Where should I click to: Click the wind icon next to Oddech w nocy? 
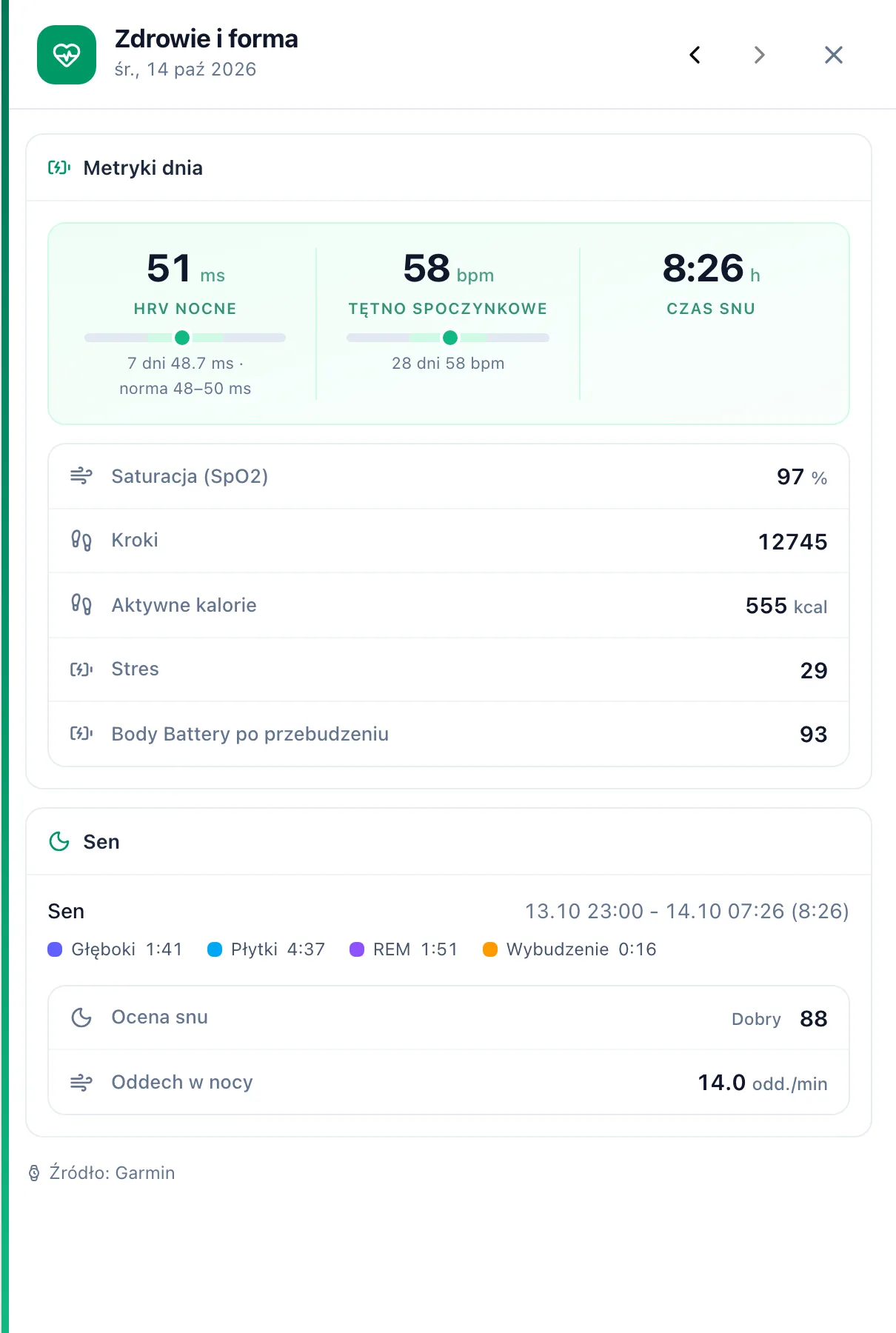[x=81, y=1083]
